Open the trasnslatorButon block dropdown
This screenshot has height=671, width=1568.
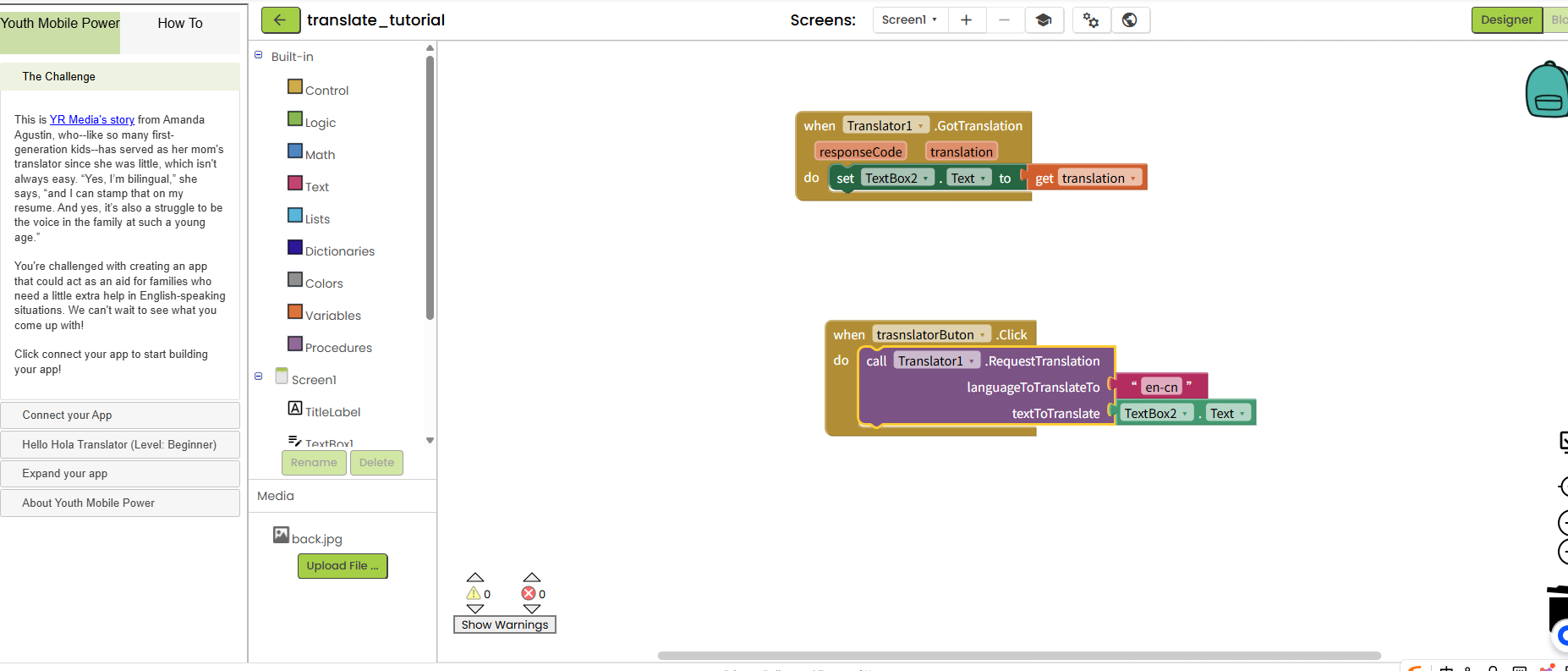[x=982, y=335]
